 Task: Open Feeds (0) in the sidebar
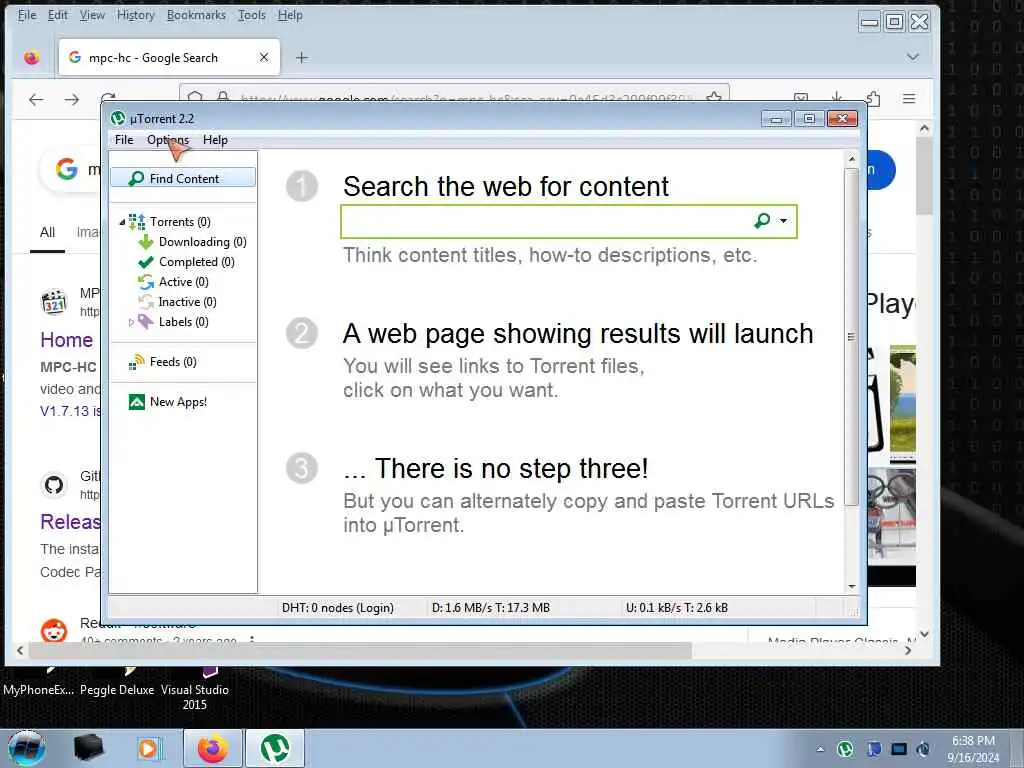173,362
